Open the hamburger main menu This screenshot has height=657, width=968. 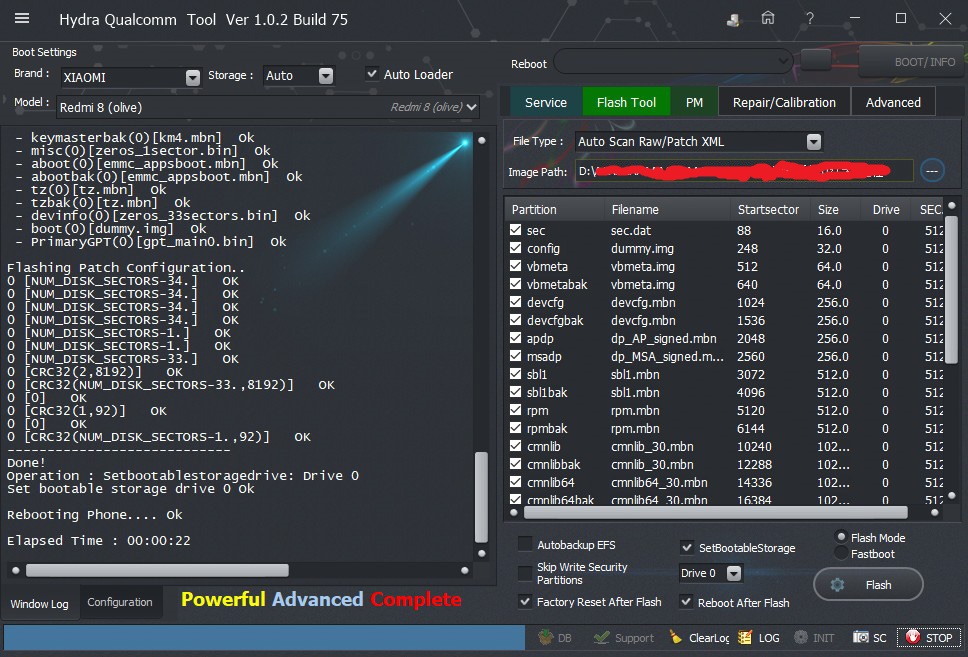tap(22, 19)
